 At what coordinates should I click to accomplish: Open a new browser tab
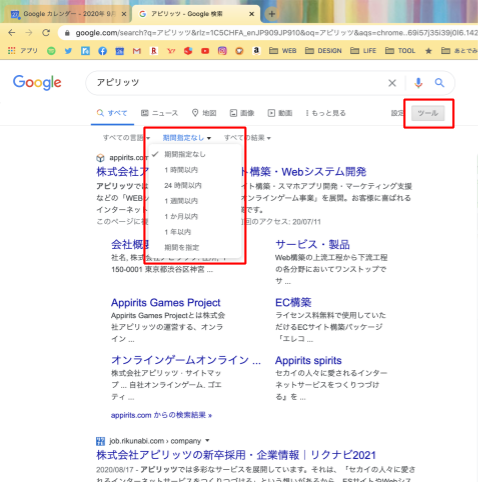272,14
